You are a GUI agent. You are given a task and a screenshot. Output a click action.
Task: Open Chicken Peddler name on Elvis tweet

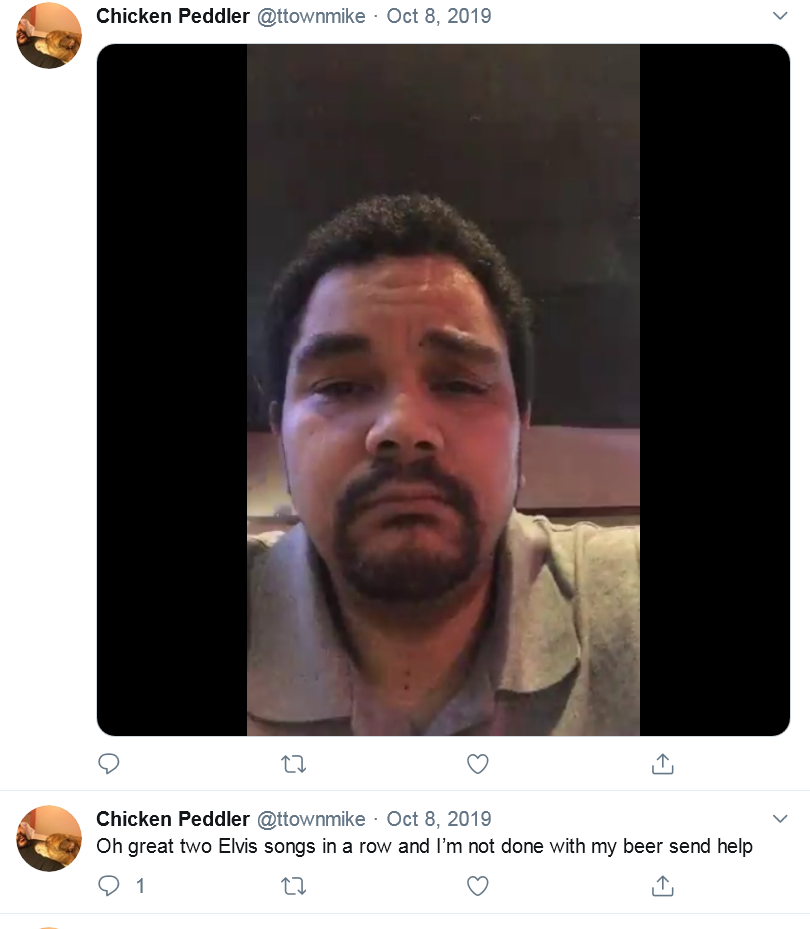click(x=172, y=819)
